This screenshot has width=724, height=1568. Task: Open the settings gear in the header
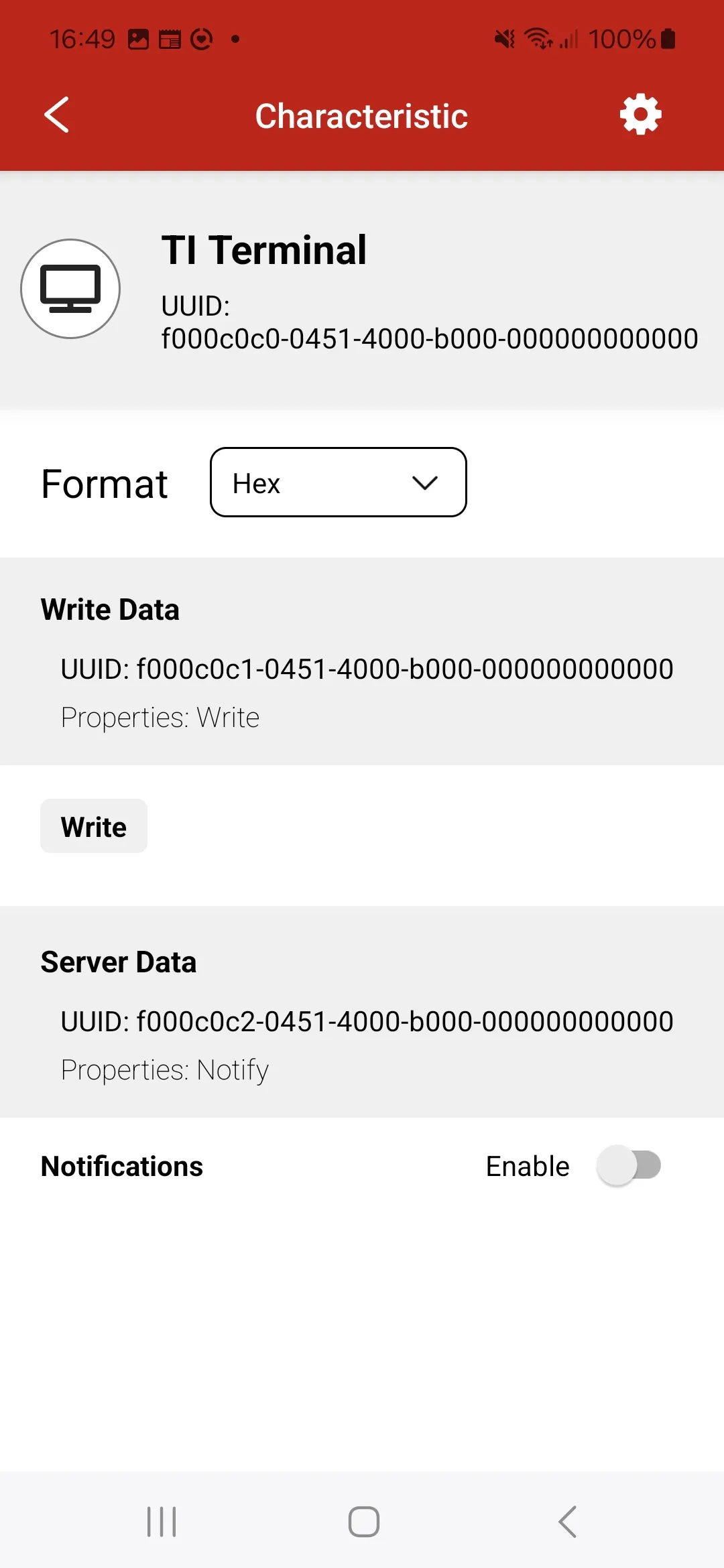640,114
